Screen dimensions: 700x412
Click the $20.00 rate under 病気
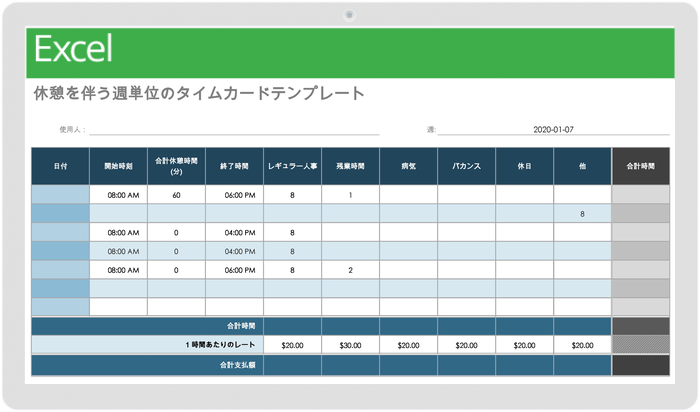tap(408, 345)
